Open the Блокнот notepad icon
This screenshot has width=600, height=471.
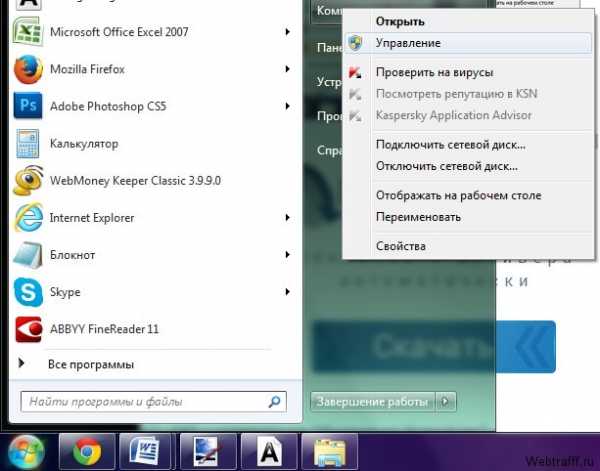coord(28,255)
